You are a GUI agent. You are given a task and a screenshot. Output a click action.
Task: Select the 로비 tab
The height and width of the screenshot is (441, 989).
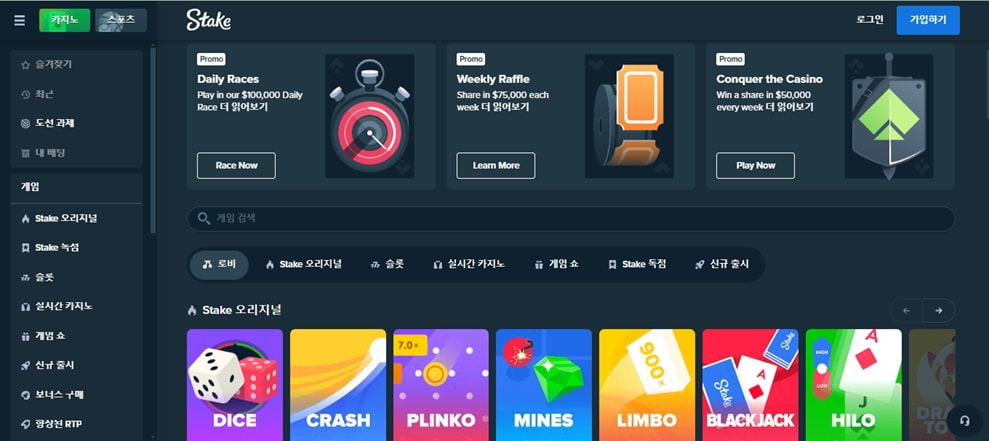(x=219, y=265)
